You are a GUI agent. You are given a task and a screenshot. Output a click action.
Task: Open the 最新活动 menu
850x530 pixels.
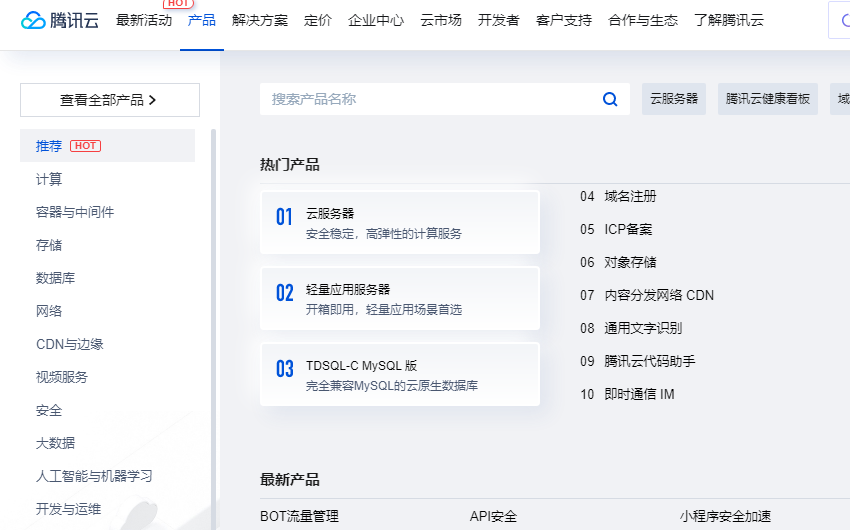coord(144,21)
